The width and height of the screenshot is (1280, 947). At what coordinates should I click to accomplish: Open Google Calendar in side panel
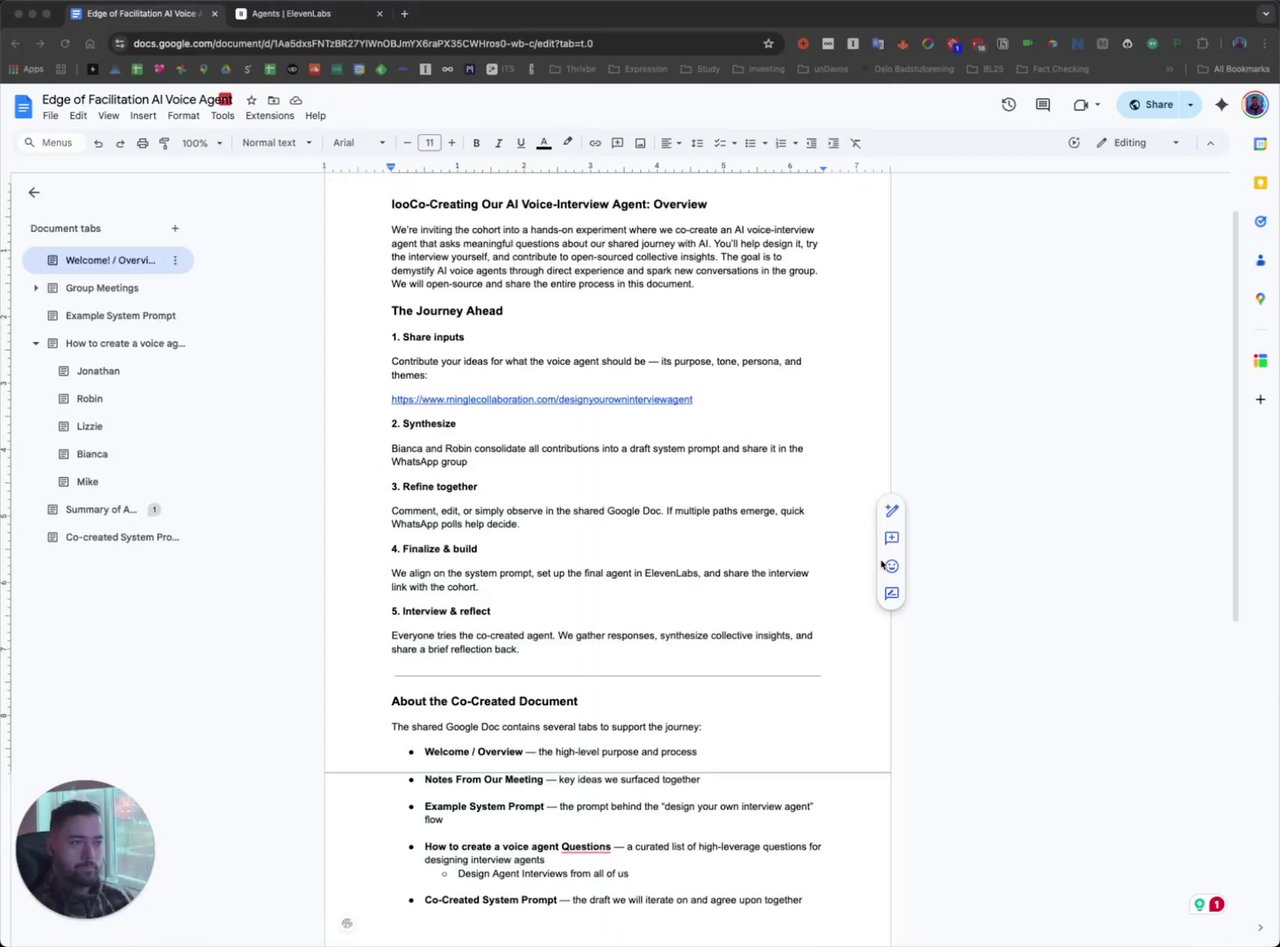1260,144
